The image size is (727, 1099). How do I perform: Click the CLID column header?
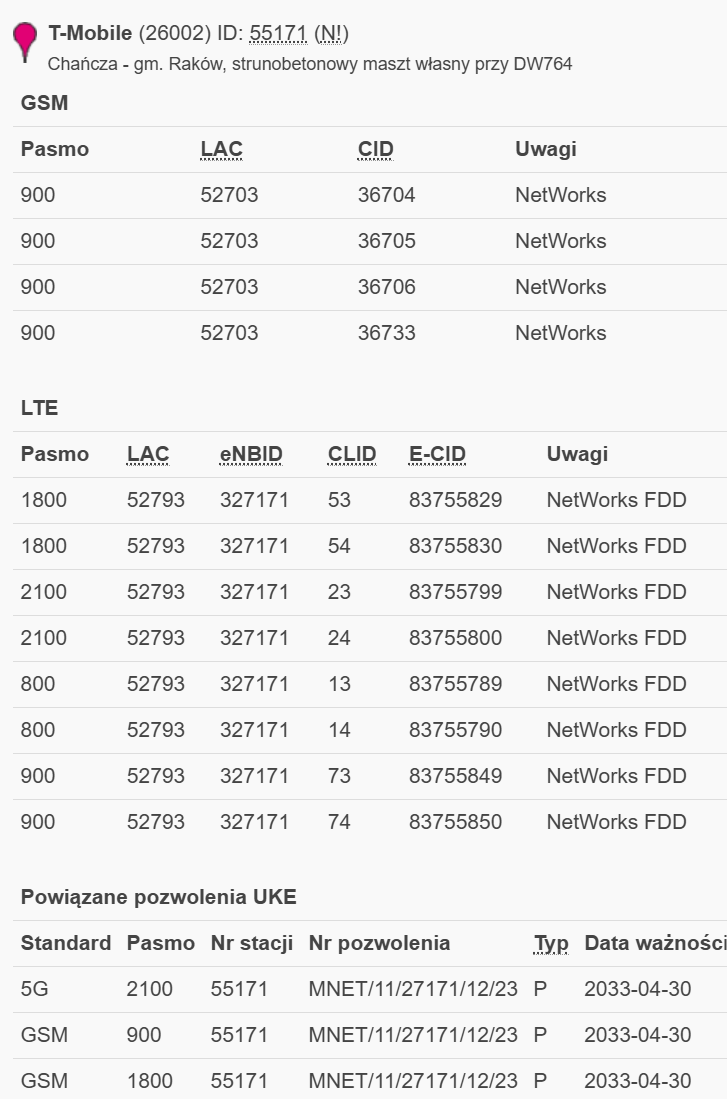(352, 453)
